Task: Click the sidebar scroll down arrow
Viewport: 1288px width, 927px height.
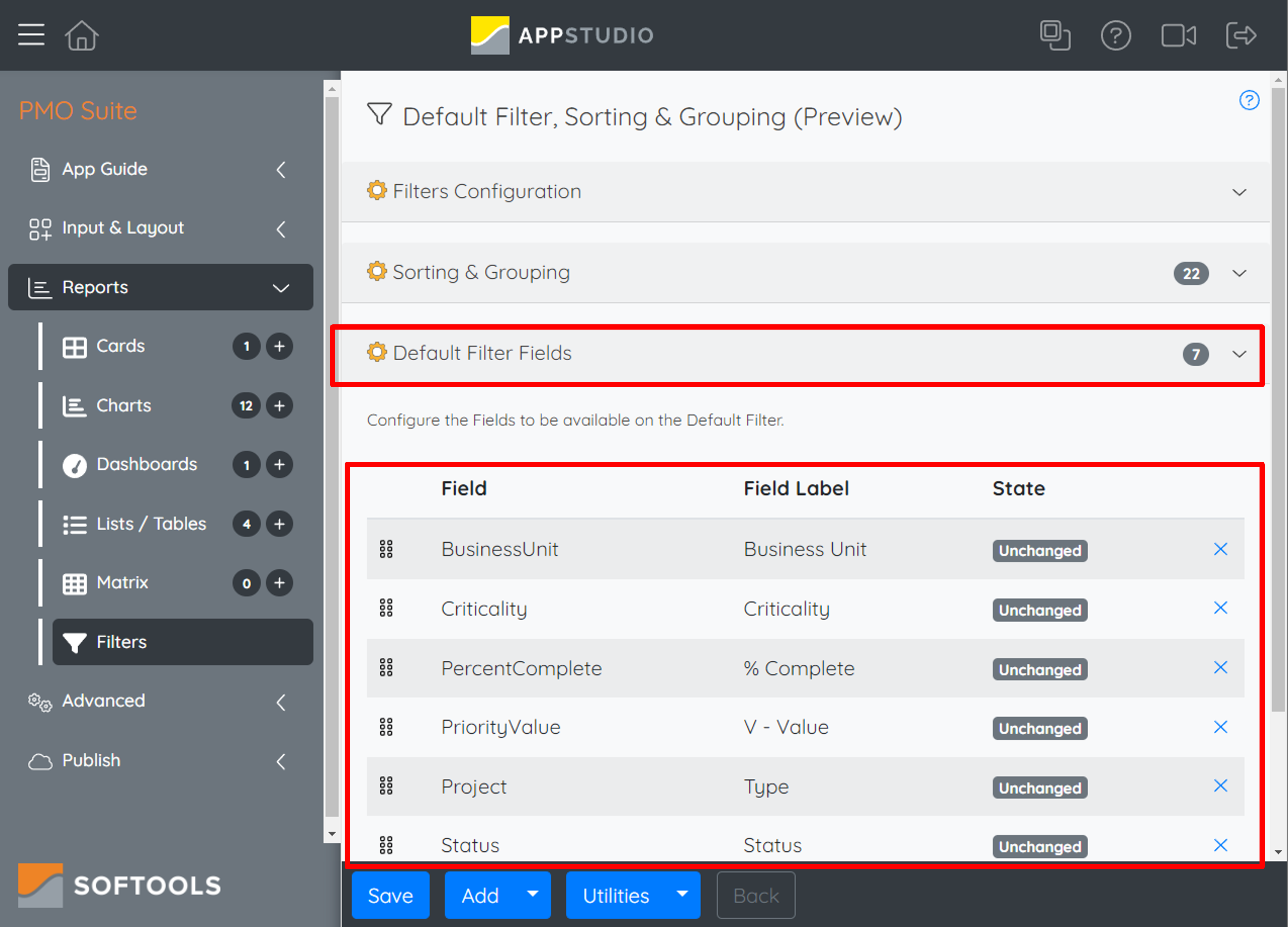Action: click(332, 833)
